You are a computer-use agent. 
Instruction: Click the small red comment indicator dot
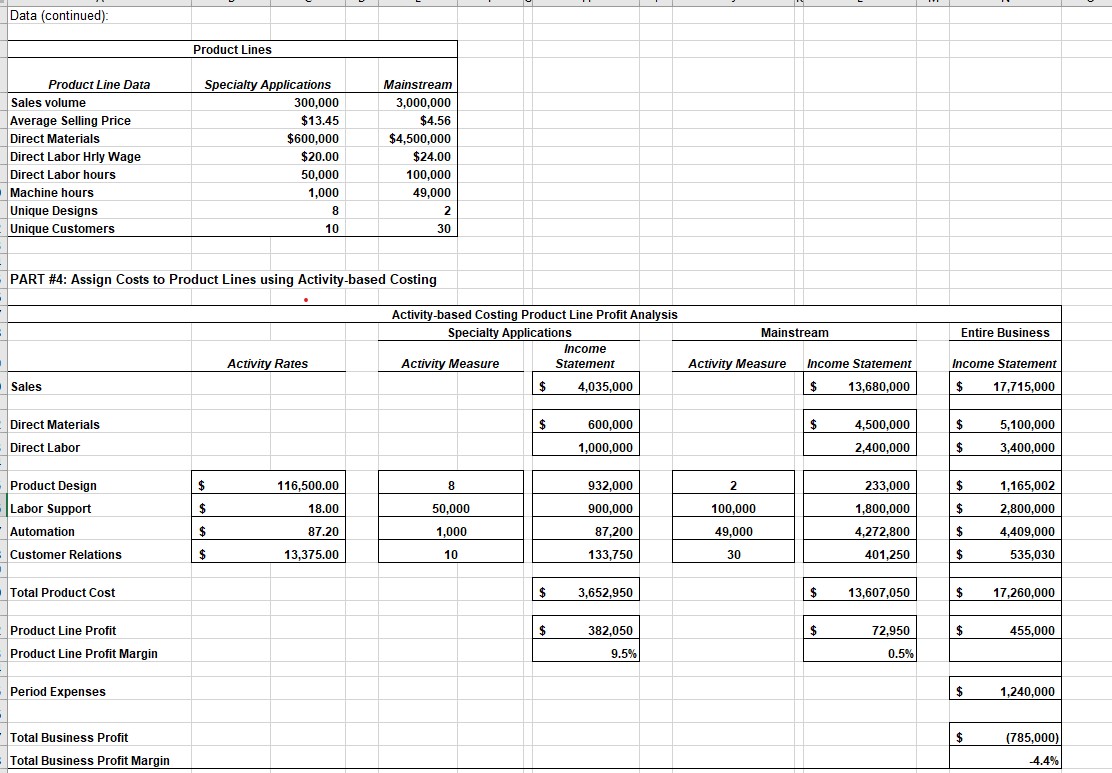[305, 297]
